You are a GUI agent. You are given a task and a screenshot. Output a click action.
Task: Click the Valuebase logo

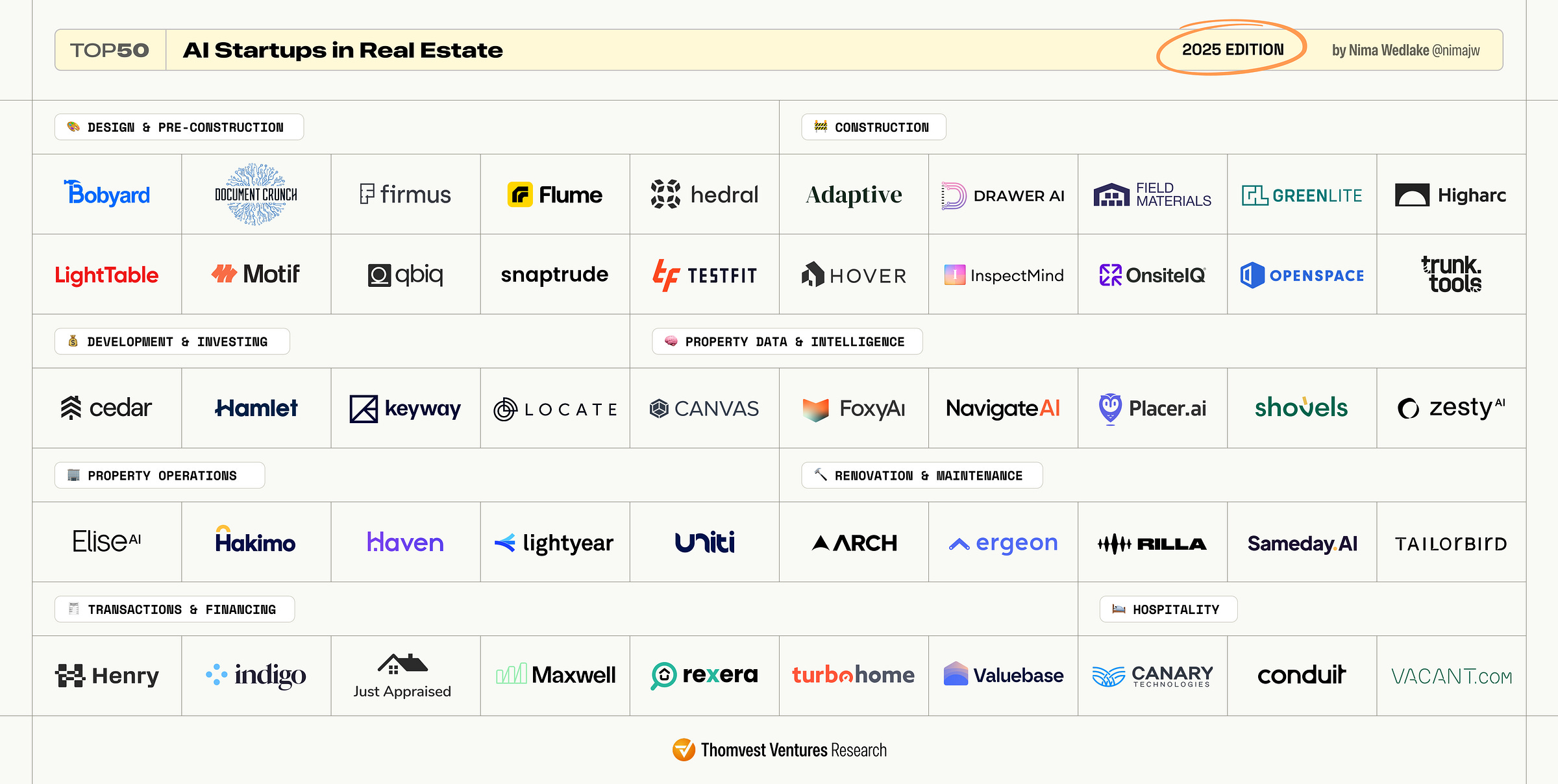pyautogui.click(x=1004, y=675)
